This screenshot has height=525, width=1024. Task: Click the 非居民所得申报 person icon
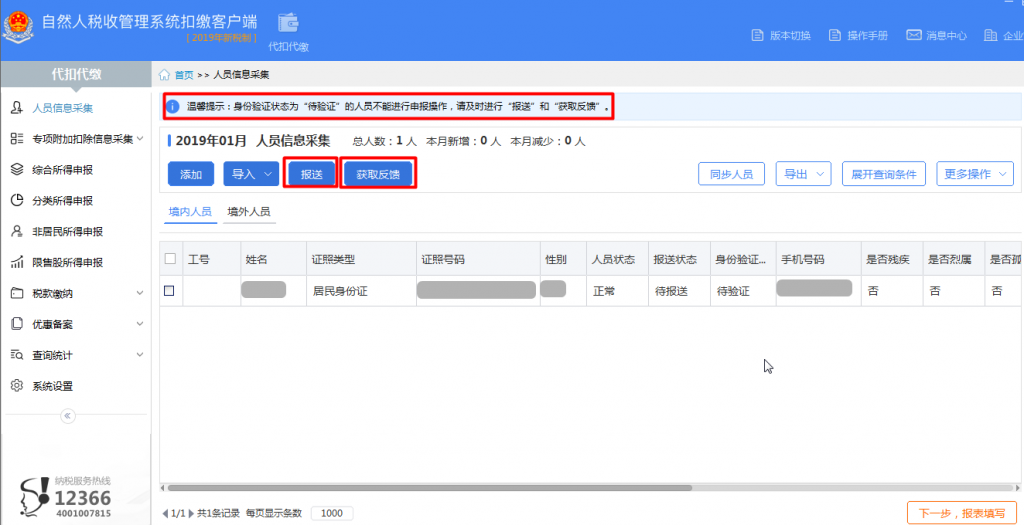click(x=17, y=231)
